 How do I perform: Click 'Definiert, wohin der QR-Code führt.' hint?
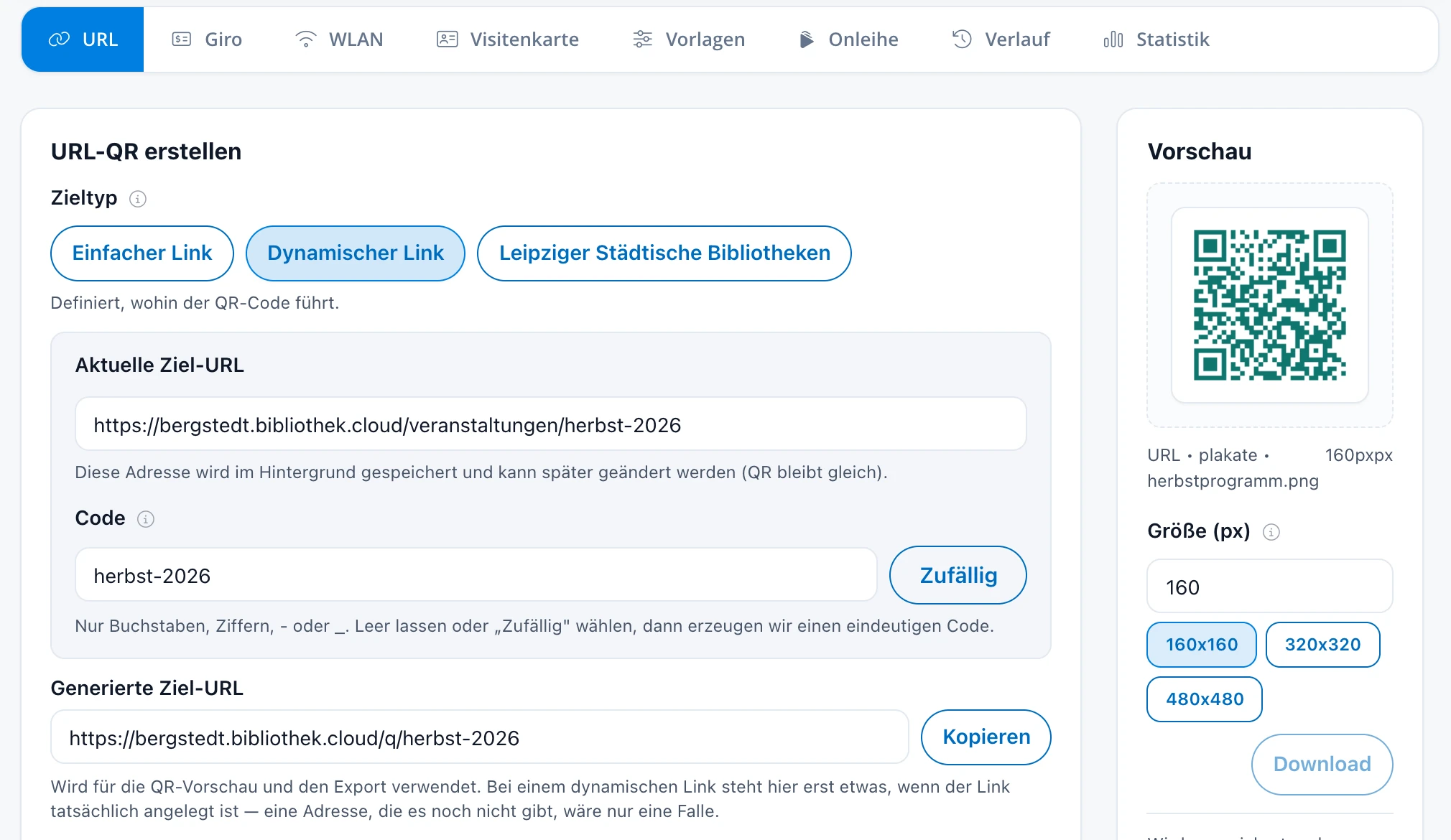(x=195, y=303)
